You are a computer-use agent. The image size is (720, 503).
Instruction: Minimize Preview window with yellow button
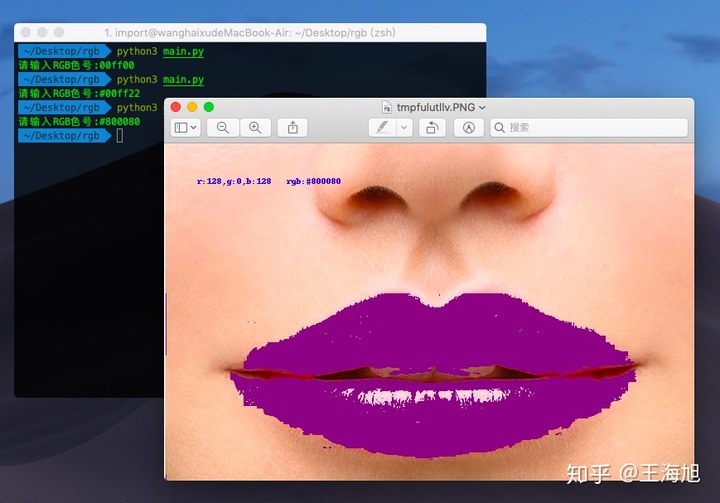[192, 107]
